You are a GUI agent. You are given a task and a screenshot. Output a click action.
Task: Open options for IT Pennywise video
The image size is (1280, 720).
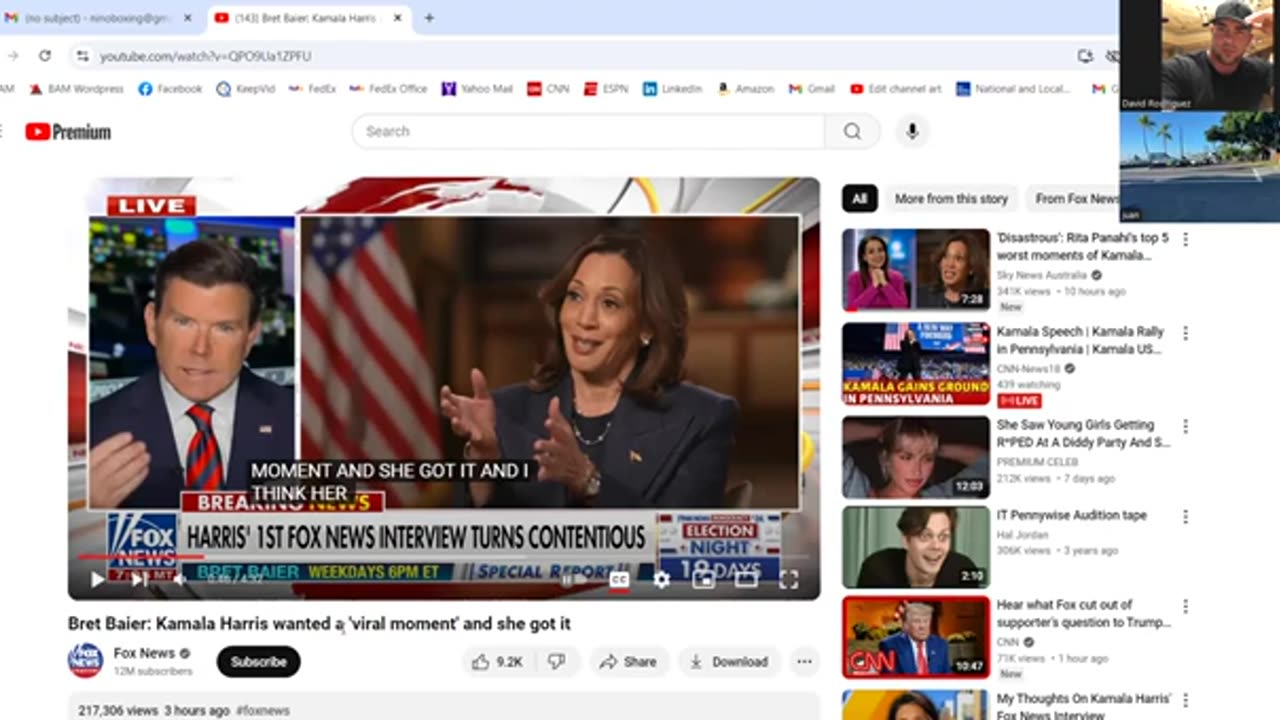pos(1186,517)
